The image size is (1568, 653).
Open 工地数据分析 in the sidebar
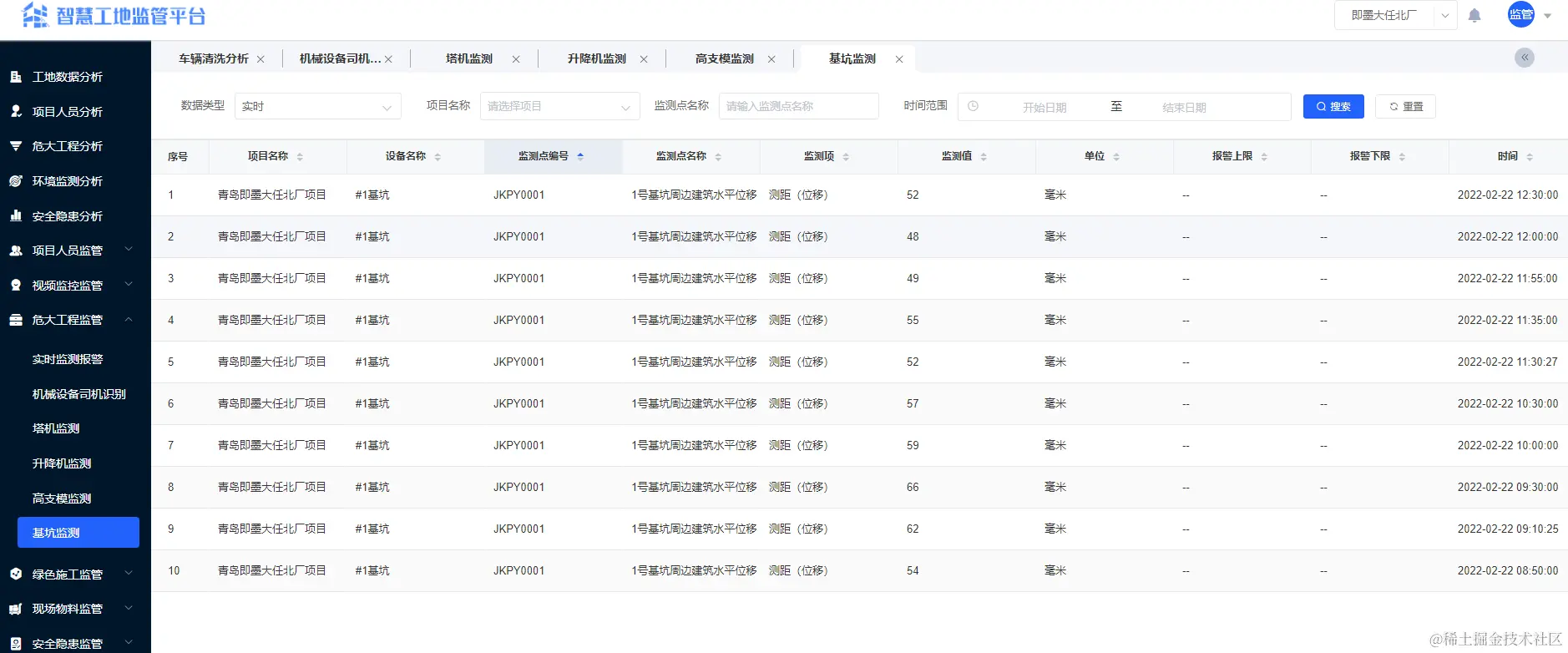click(67, 77)
